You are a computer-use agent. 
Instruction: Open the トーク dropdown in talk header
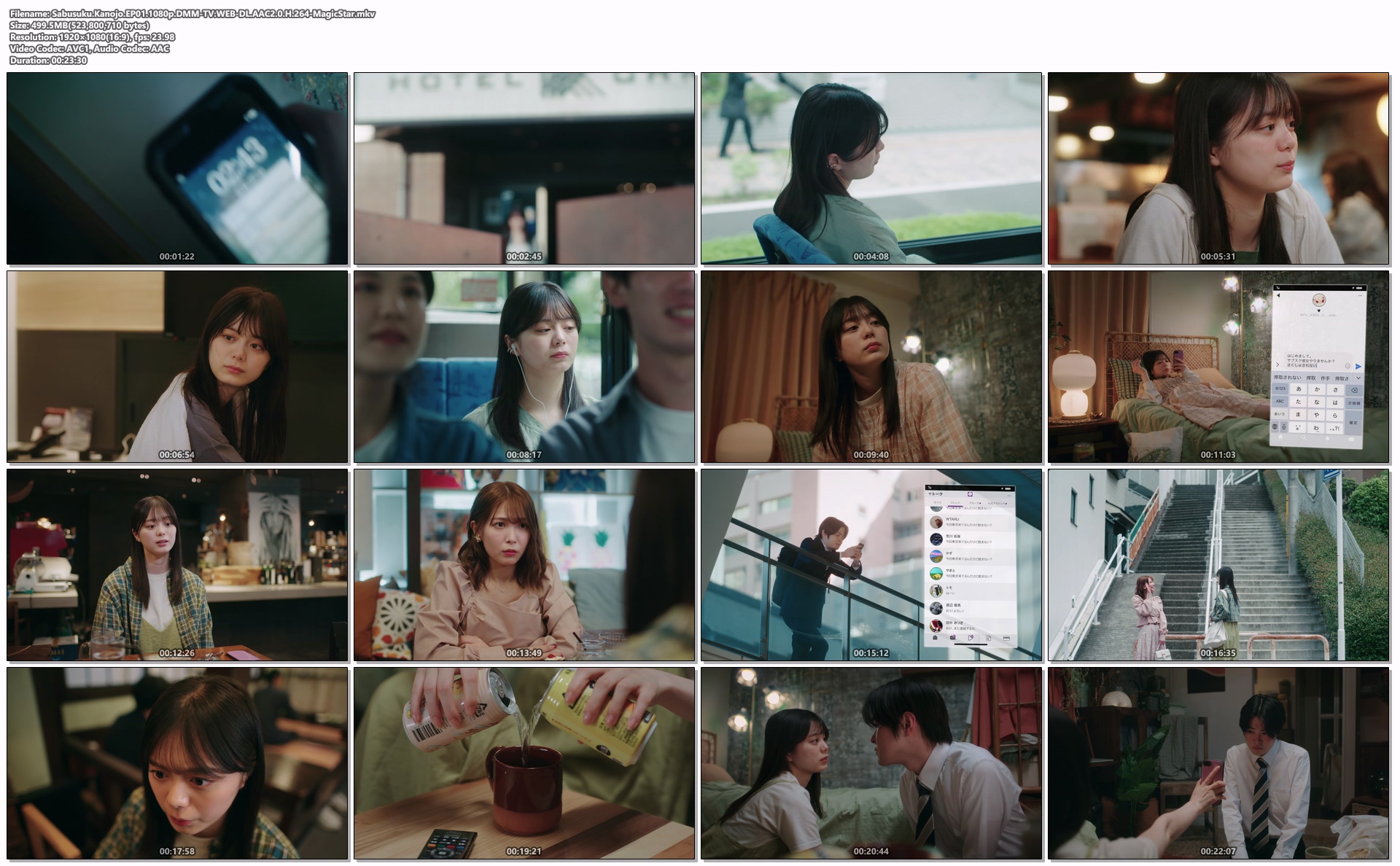936,494
